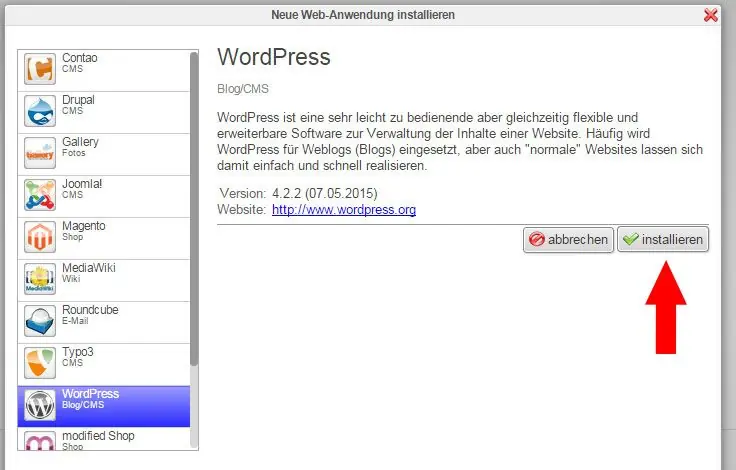Image resolution: width=736 pixels, height=470 pixels.
Task: Click the Wiki label under MediaWiki
Action: (x=71, y=279)
